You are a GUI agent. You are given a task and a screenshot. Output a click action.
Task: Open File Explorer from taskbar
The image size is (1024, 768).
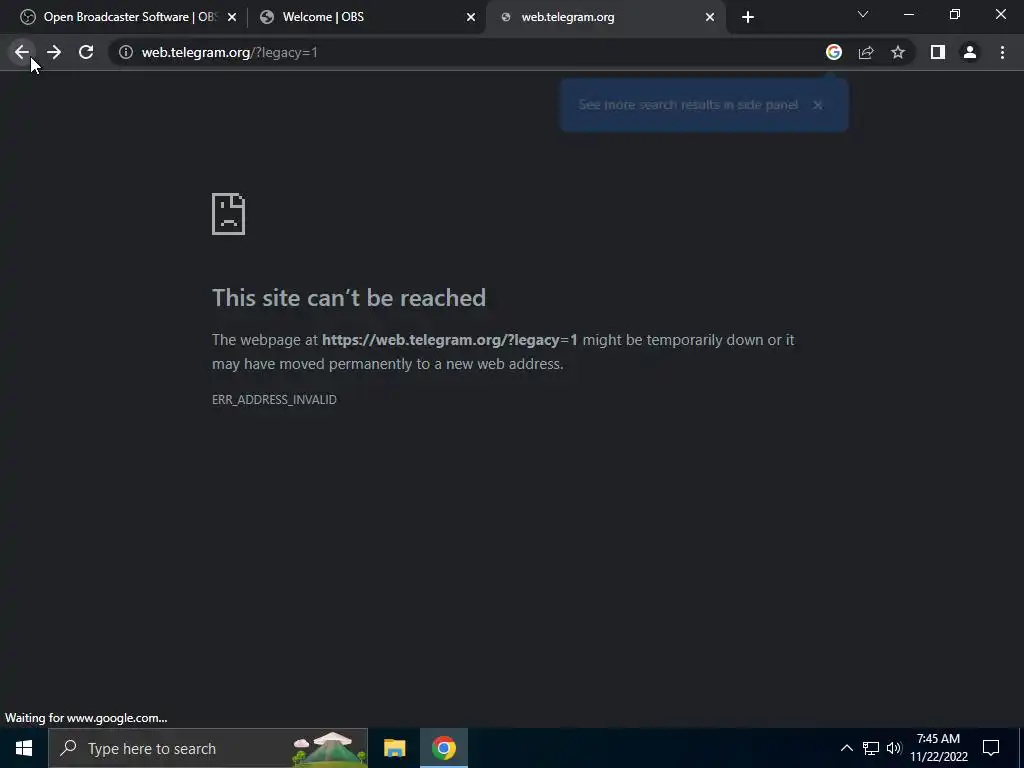394,748
